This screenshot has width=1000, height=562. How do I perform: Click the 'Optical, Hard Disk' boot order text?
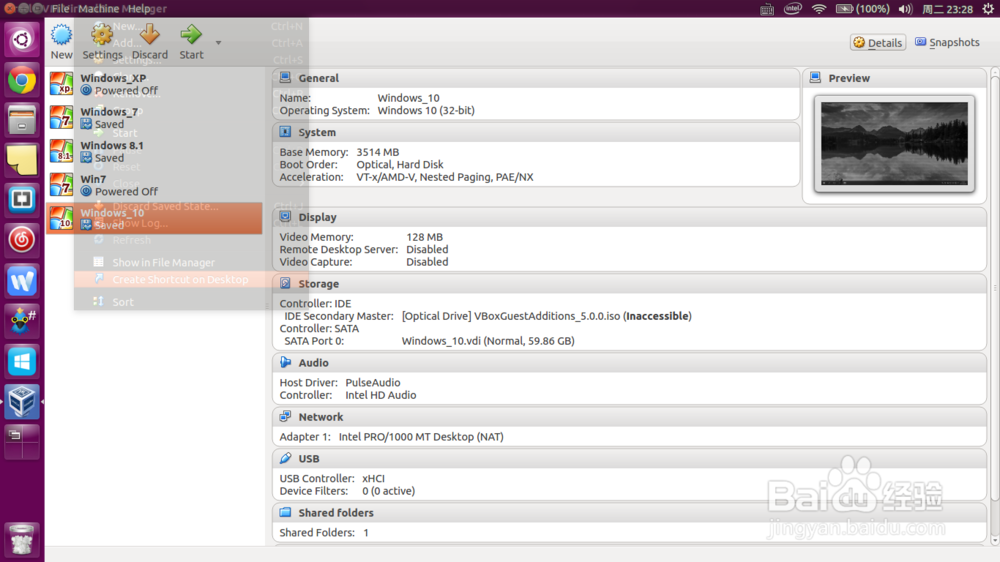(x=400, y=165)
